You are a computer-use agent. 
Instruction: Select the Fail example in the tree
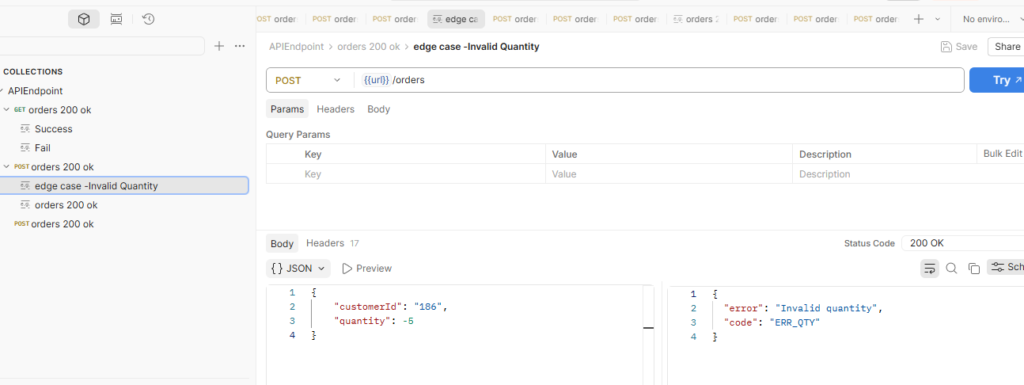click(42, 147)
